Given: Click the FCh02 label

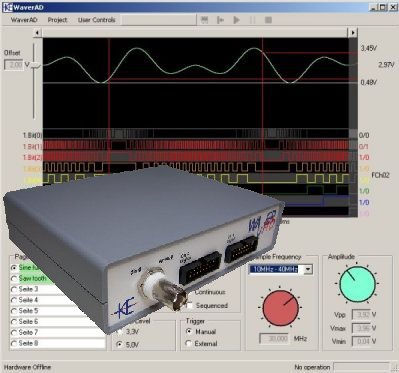Looking at the screenshot, I should click(380, 175).
